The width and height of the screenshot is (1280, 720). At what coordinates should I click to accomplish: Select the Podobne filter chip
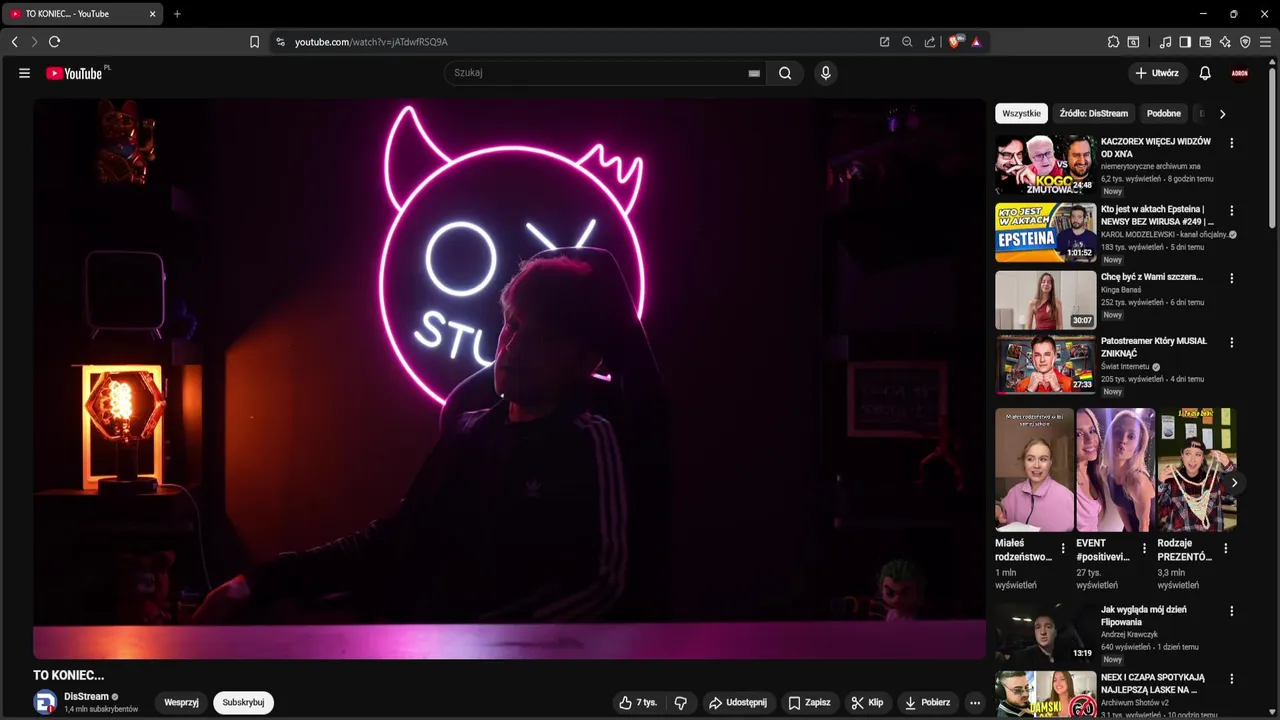tap(1164, 113)
